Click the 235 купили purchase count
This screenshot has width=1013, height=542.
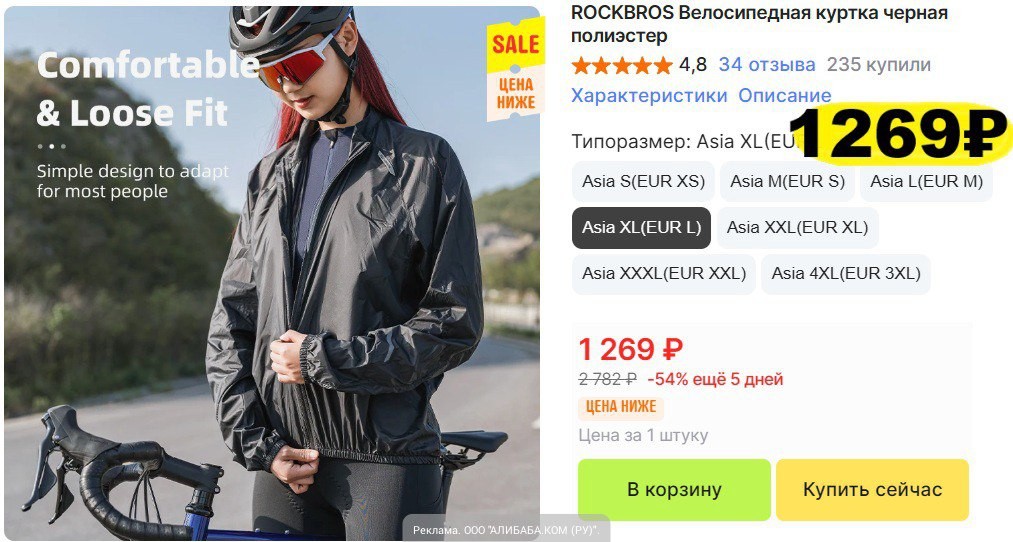pos(879,65)
